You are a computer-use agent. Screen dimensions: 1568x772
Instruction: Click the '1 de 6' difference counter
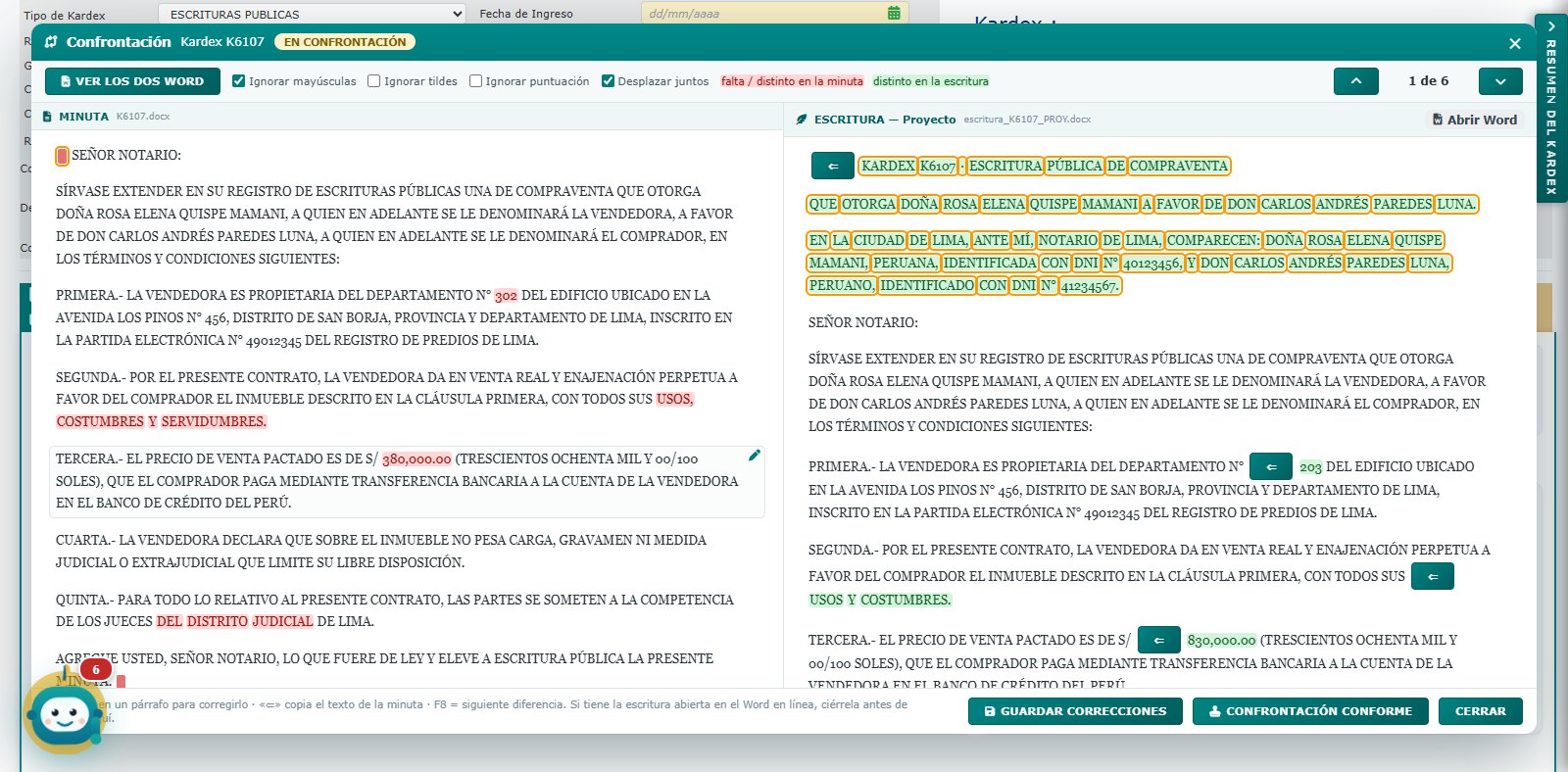(x=1428, y=81)
